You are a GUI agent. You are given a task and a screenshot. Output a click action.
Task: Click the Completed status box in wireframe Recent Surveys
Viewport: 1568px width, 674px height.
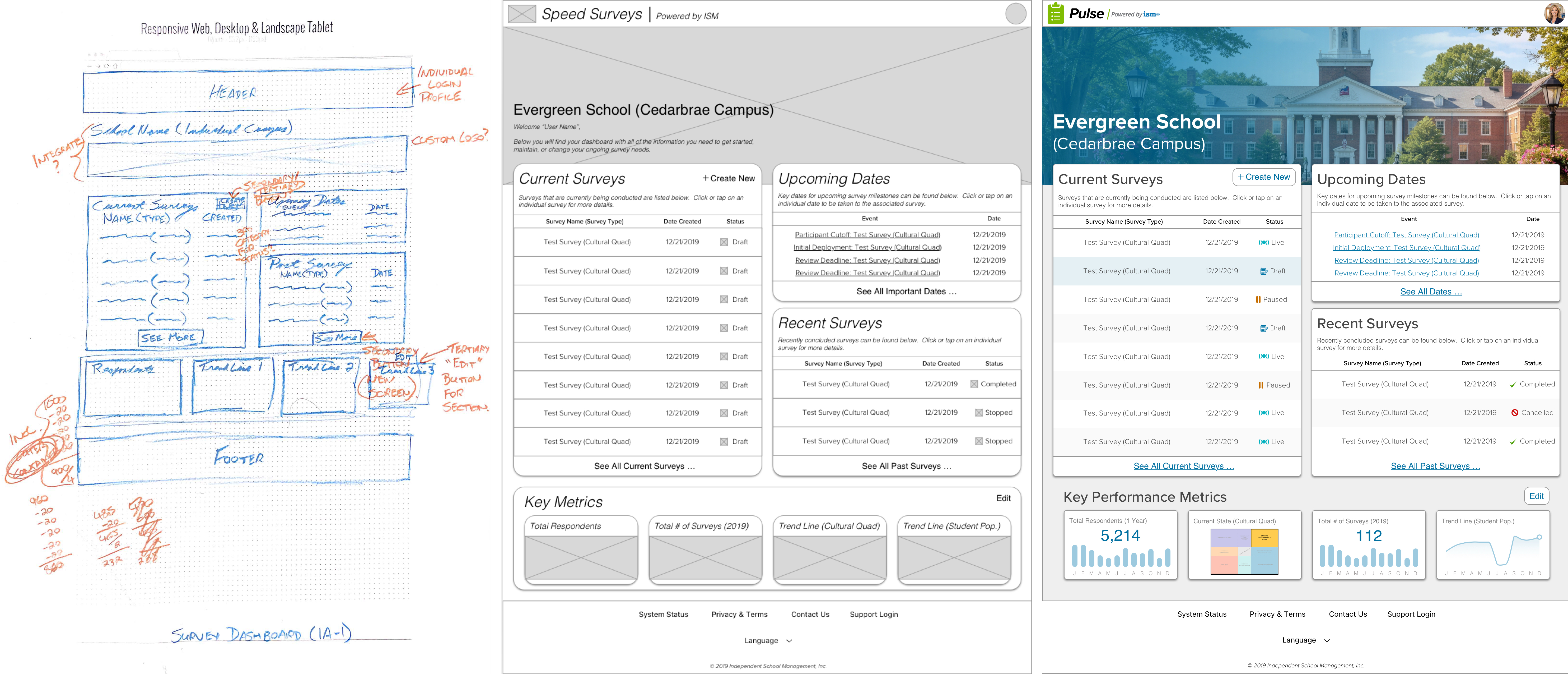[x=974, y=384]
